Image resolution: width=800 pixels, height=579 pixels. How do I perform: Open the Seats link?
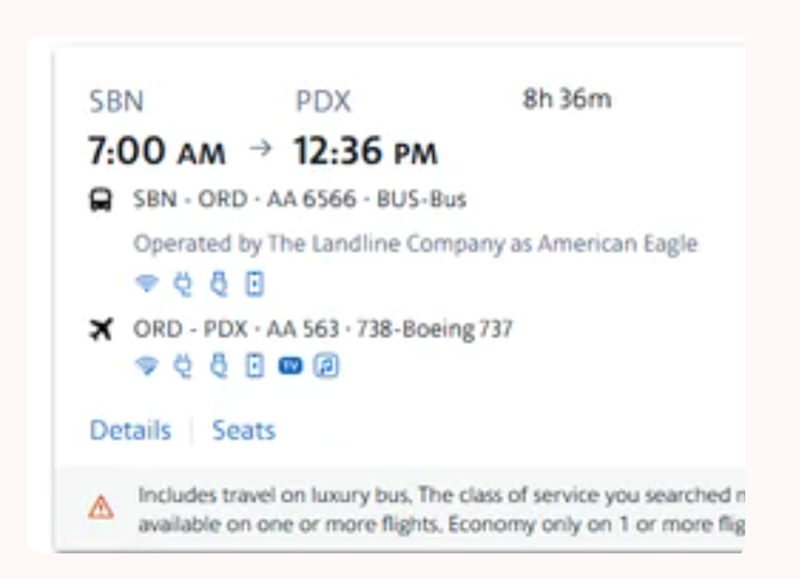coord(244,430)
